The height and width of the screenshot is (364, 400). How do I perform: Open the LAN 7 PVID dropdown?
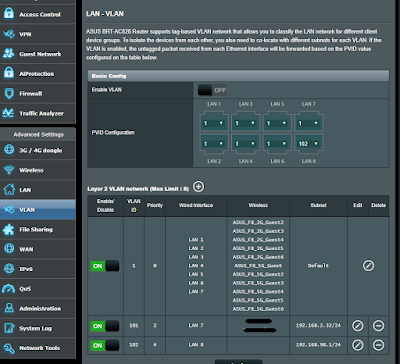coord(308,123)
